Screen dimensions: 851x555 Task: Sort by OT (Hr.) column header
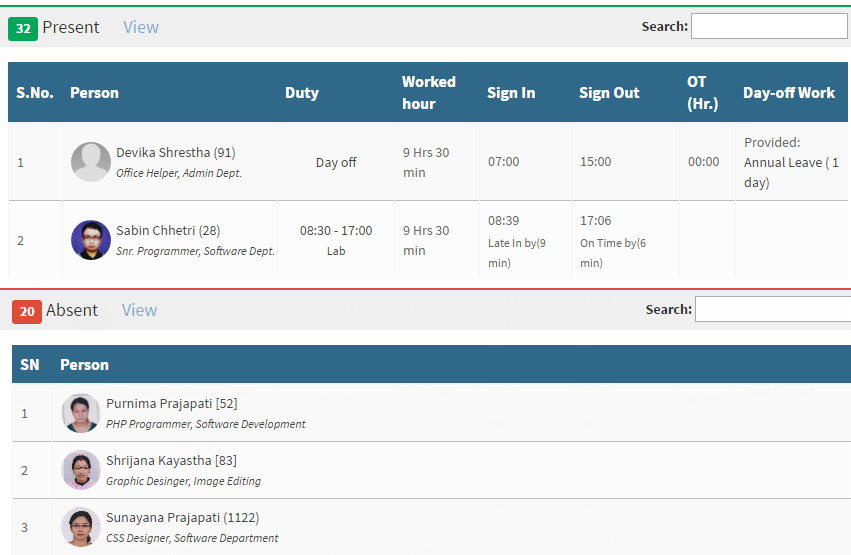click(703, 93)
